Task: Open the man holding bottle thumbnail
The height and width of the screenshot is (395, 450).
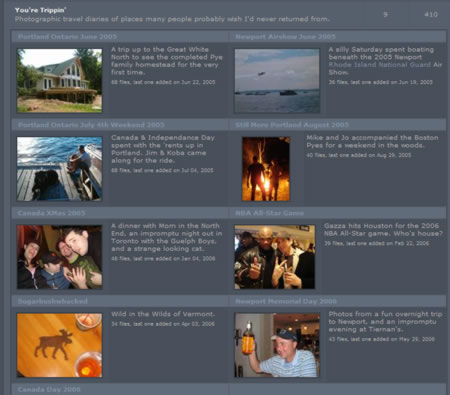Action: tap(277, 345)
